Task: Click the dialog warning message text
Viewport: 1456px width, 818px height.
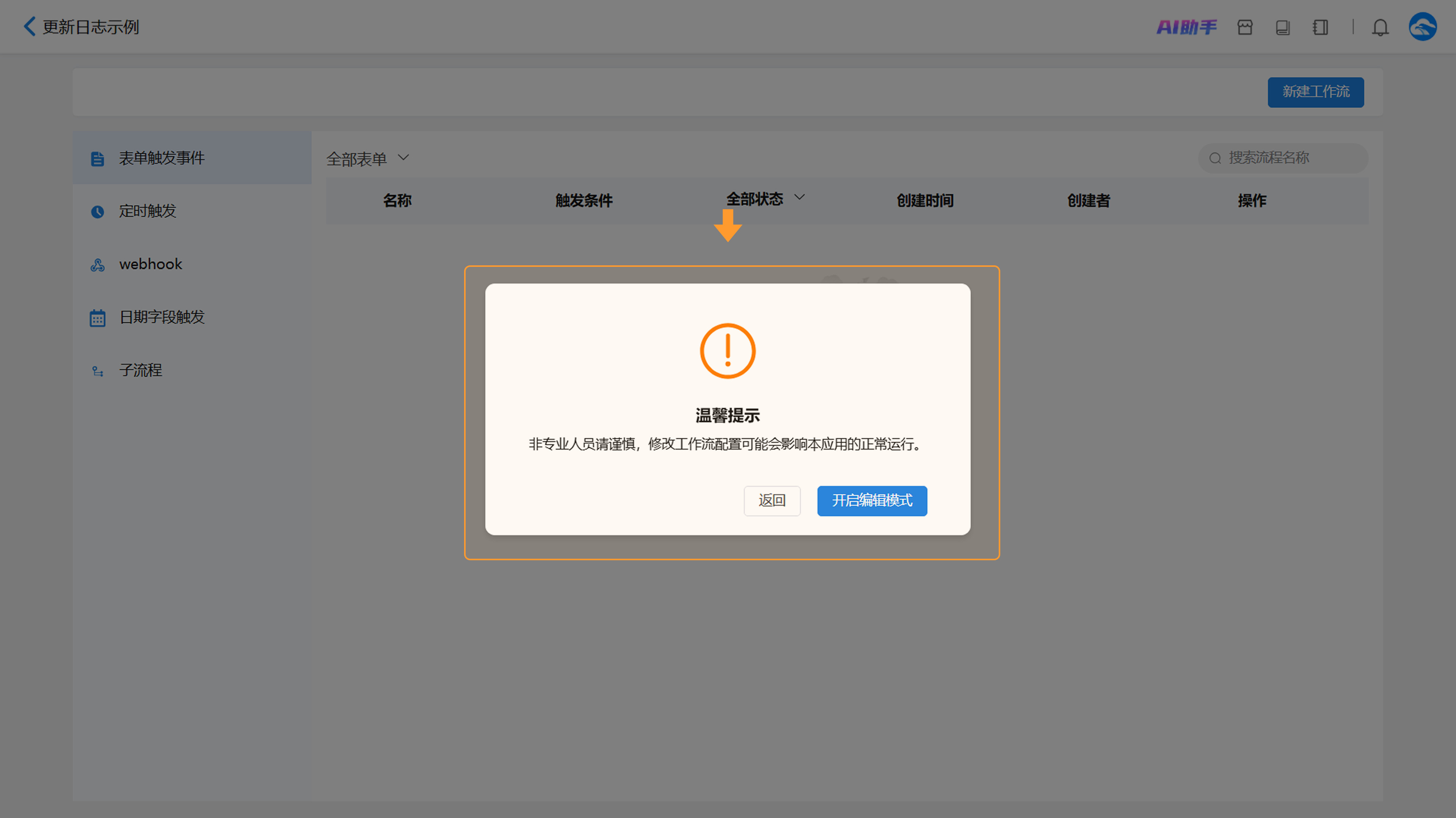Action: pos(726,445)
